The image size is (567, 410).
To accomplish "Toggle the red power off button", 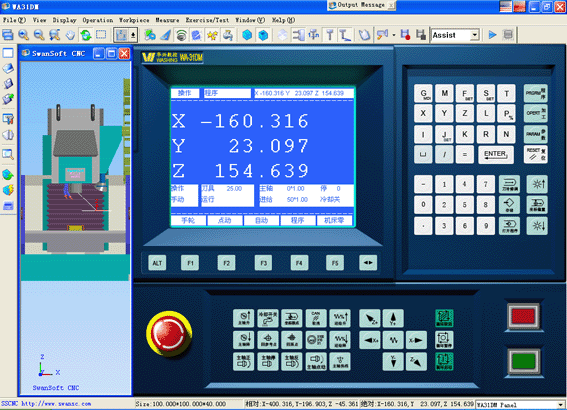I will pyautogui.click(x=523, y=316).
